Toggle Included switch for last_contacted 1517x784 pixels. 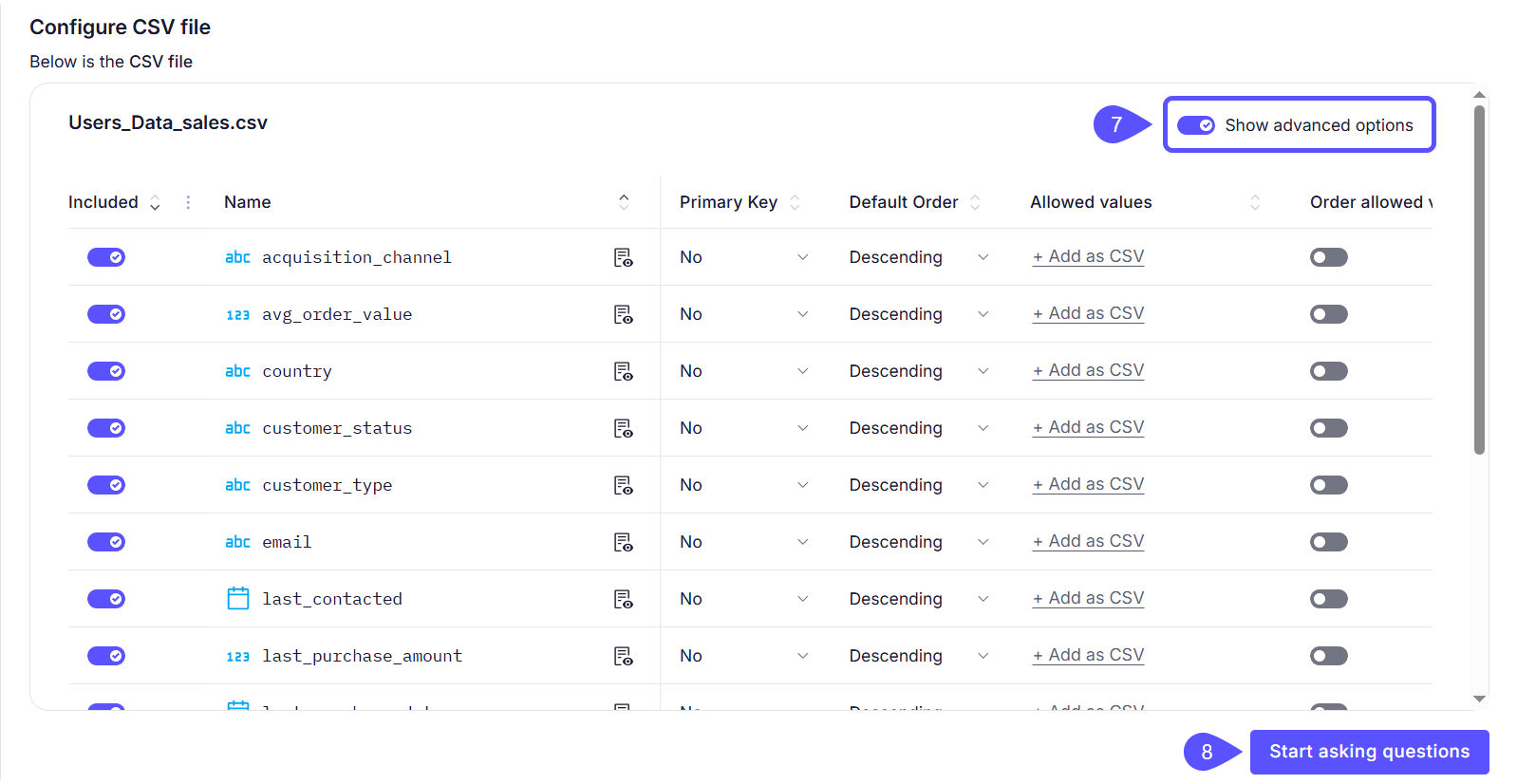[x=106, y=599]
